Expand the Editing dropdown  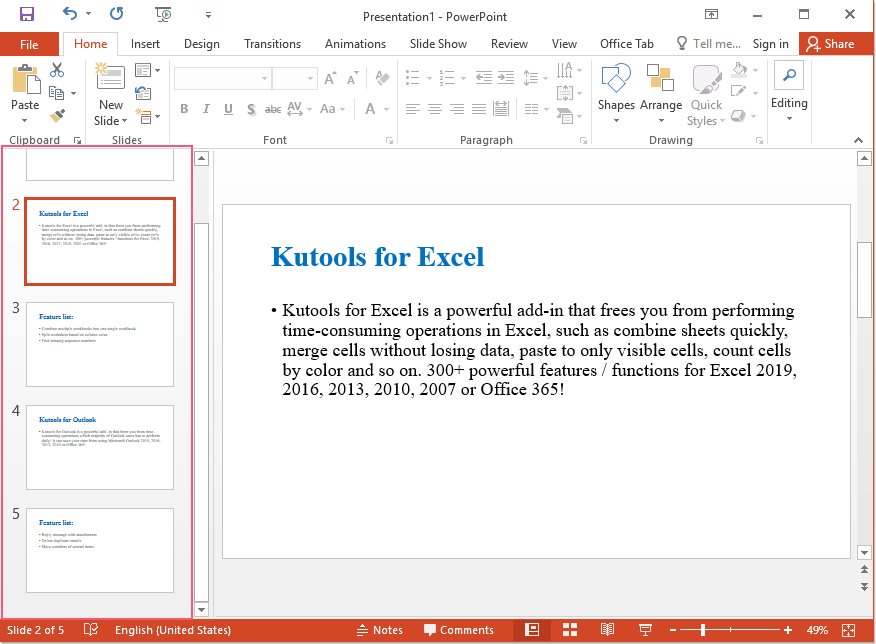pyautogui.click(x=789, y=119)
